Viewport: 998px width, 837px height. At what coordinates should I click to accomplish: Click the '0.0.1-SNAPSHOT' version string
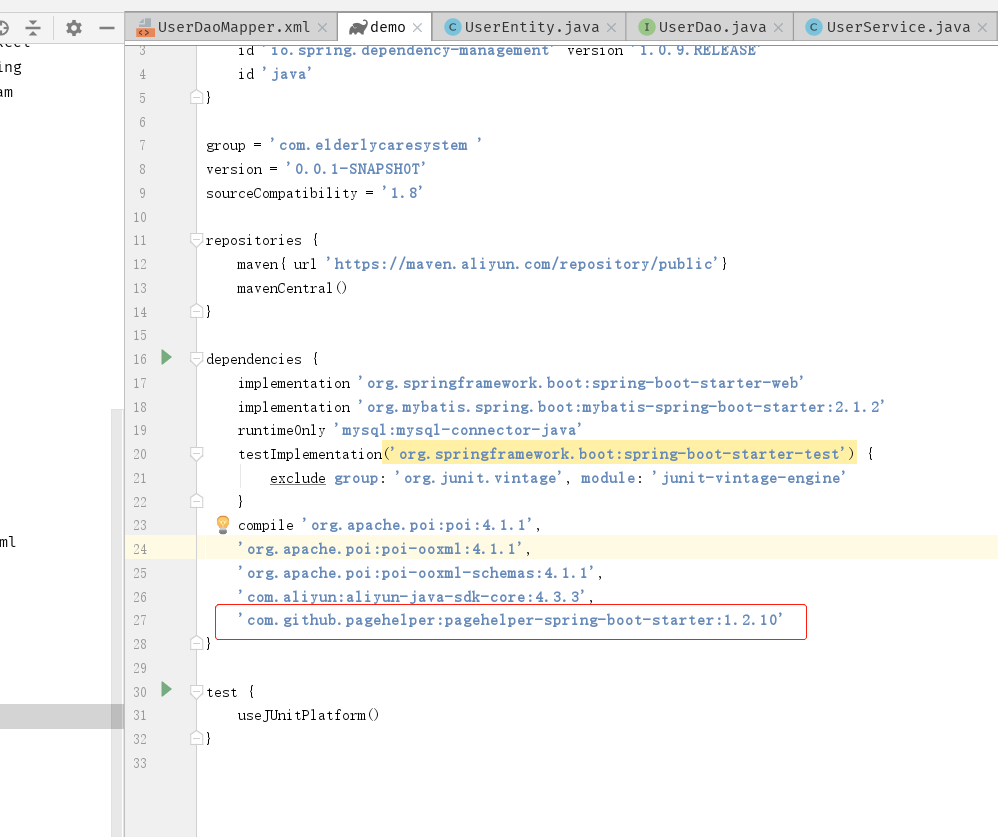(x=355, y=169)
